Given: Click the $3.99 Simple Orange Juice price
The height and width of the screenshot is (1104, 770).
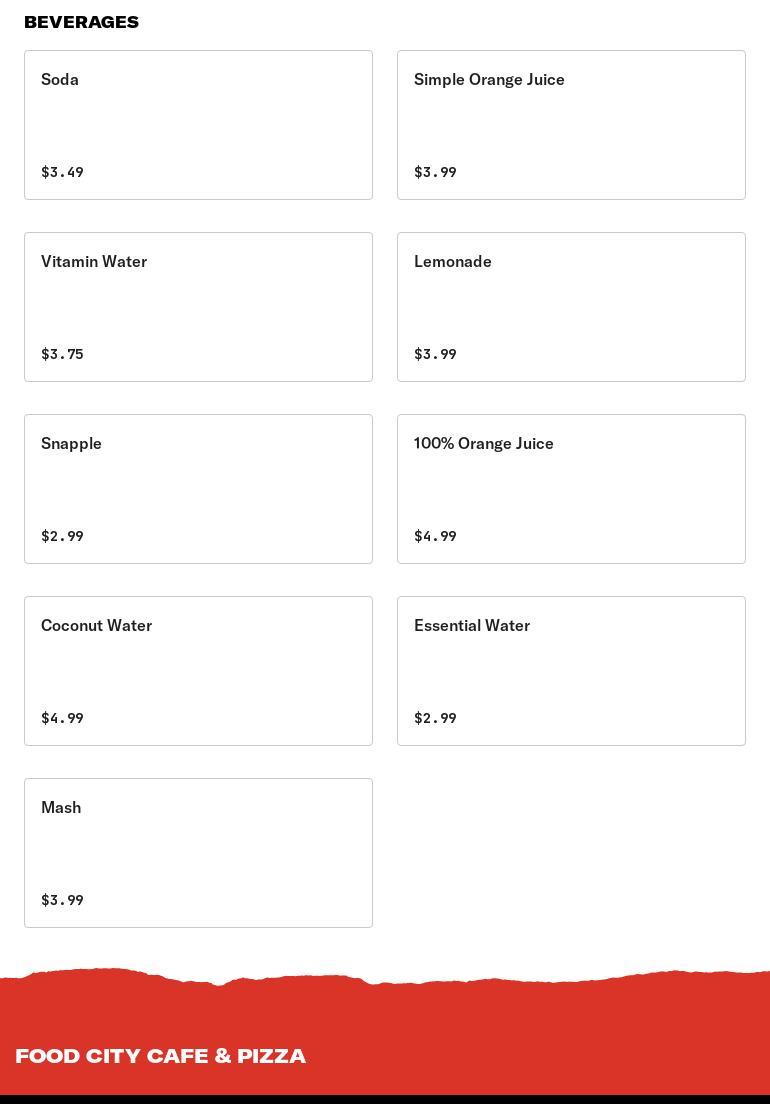Looking at the screenshot, I should point(435,172).
